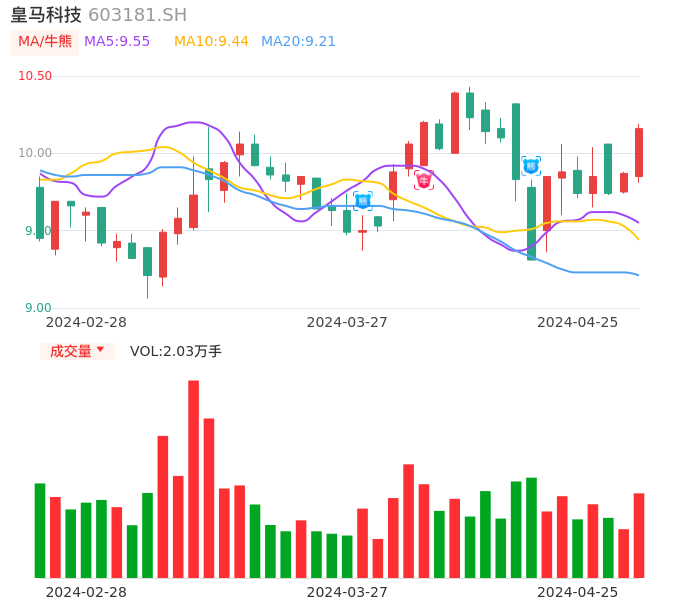686x606 pixels.
Task: Select the MA/牛熊 indicator tab
Action: tap(45, 42)
